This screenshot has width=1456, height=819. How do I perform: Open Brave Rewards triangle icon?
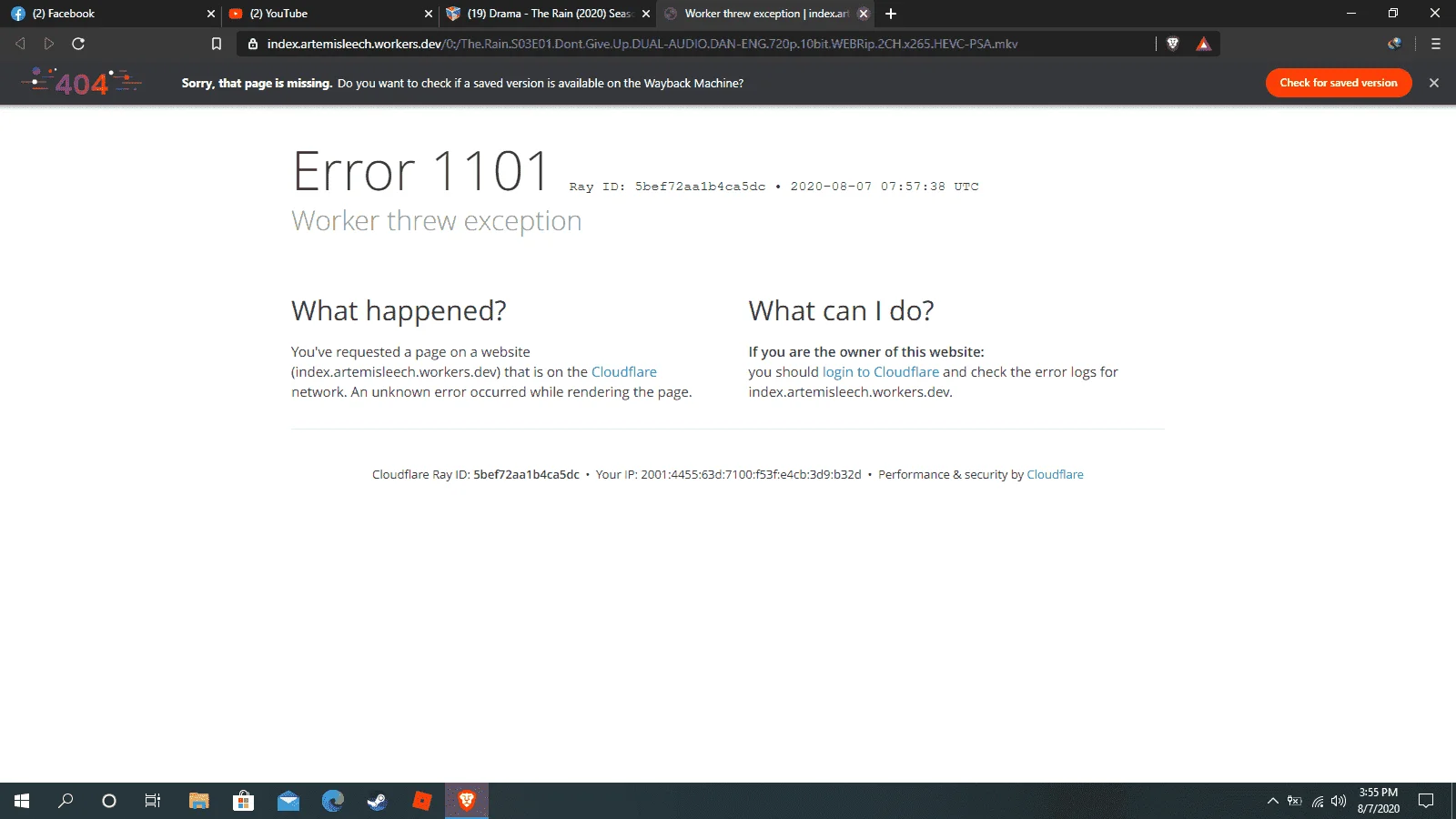(x=1204, y=44)
